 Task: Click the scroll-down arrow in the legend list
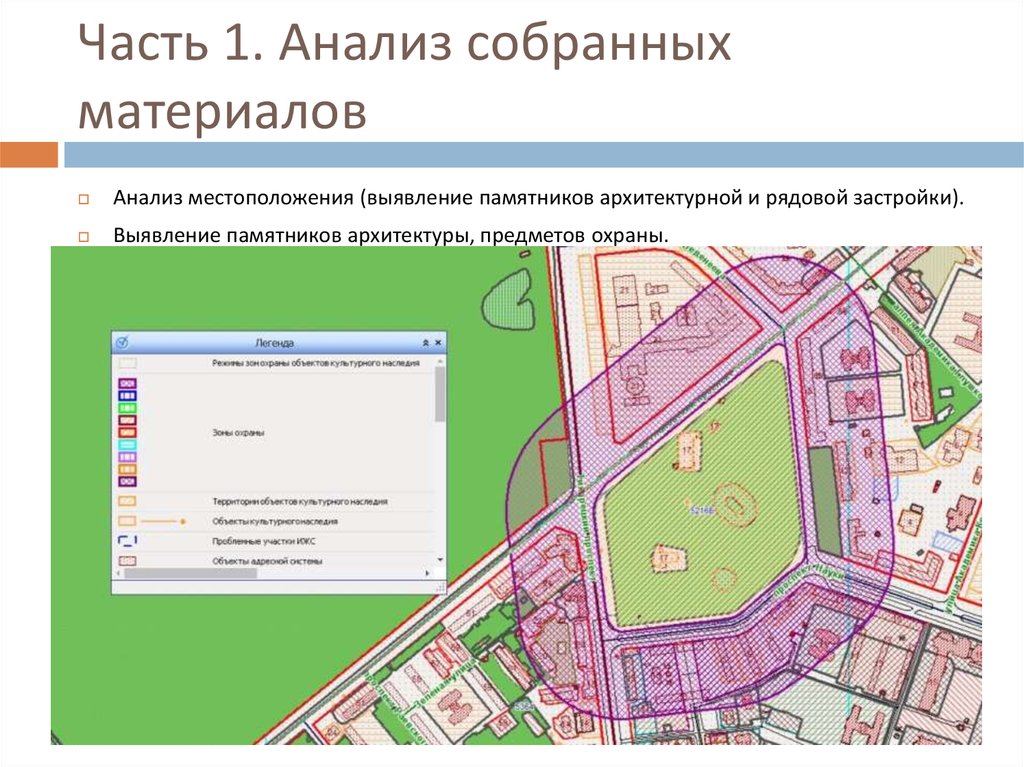coord(440,559)
